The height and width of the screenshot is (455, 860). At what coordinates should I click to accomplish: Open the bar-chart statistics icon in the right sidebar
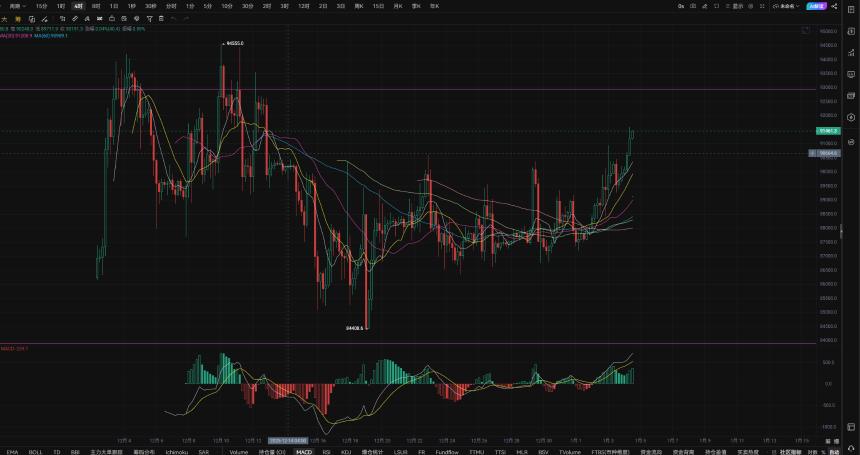(x=851, y=53)
